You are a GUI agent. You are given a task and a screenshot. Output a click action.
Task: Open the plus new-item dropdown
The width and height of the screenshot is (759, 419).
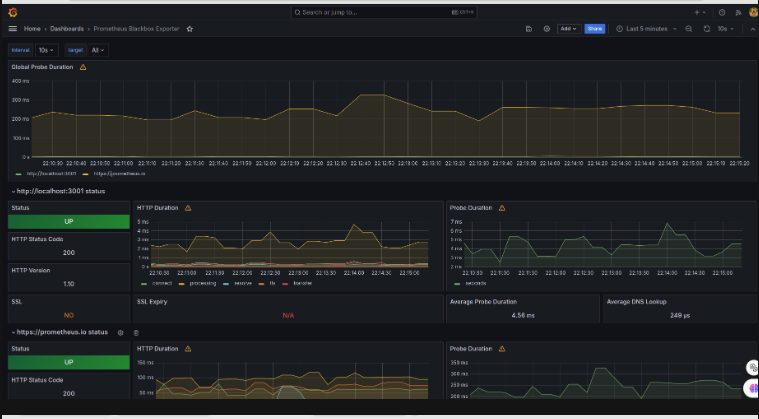[x=700, y=13]
